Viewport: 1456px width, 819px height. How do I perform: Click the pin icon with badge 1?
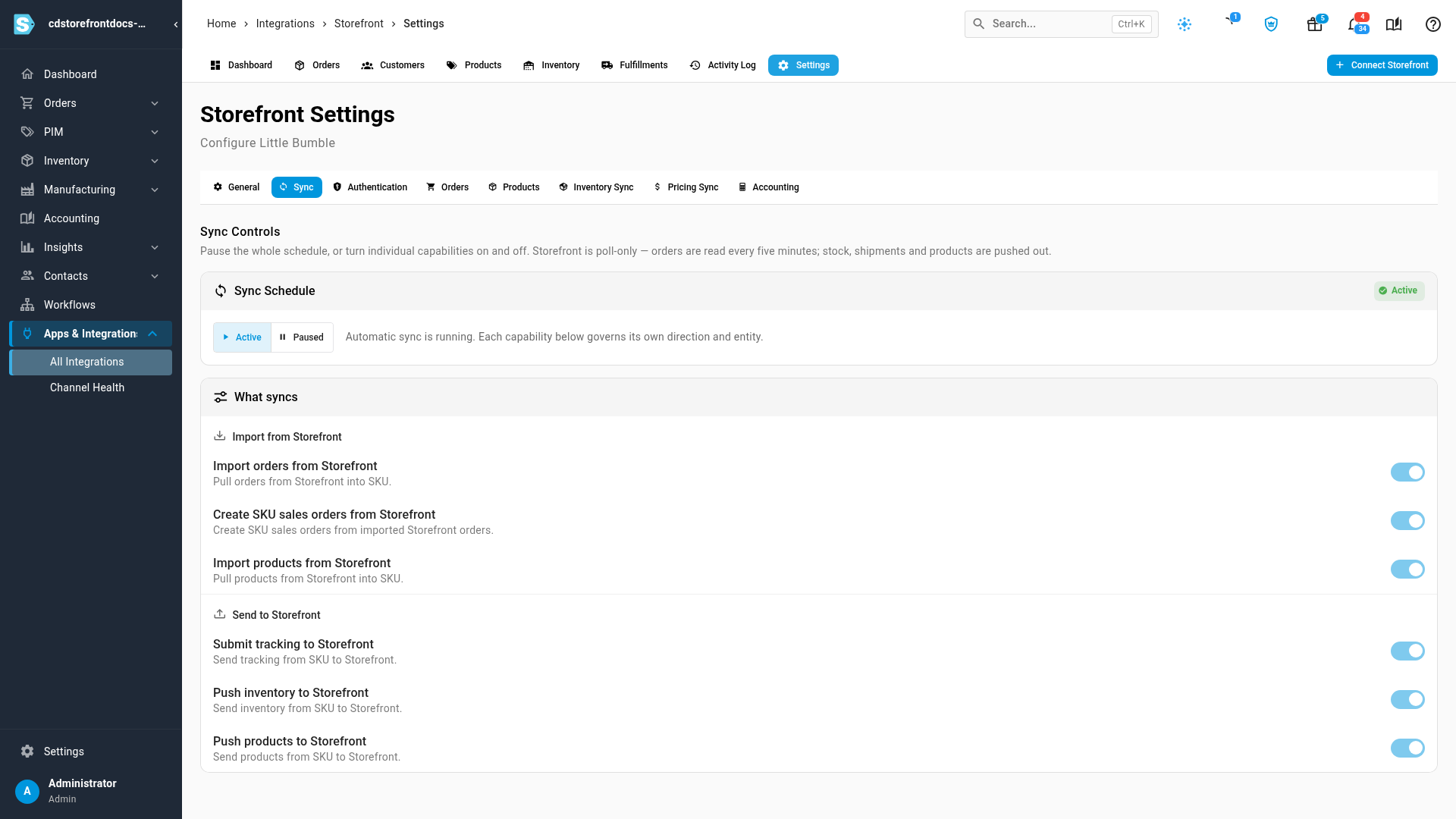(x=1231, y=21)
